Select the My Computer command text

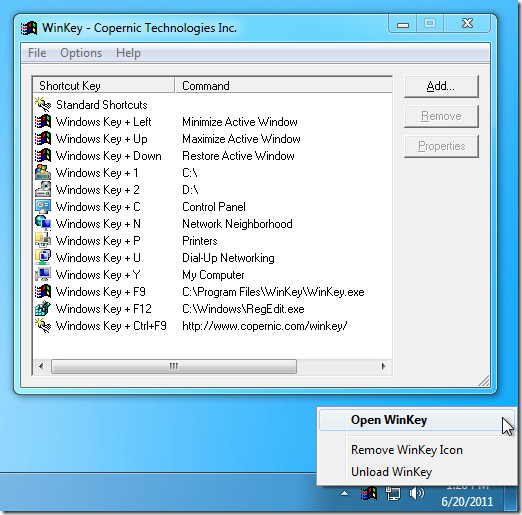[213, 275]
